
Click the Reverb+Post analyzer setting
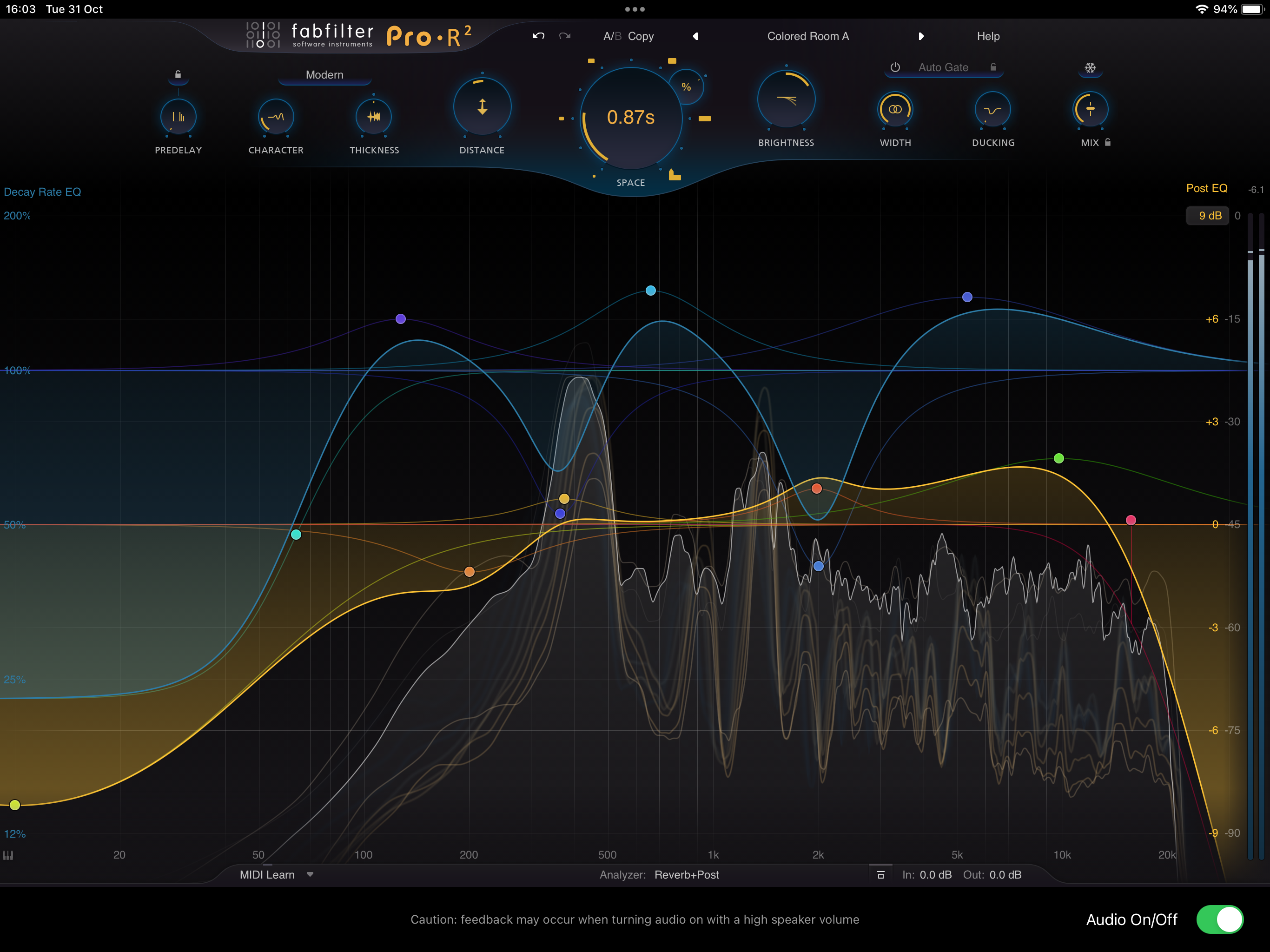coord(687,874)
